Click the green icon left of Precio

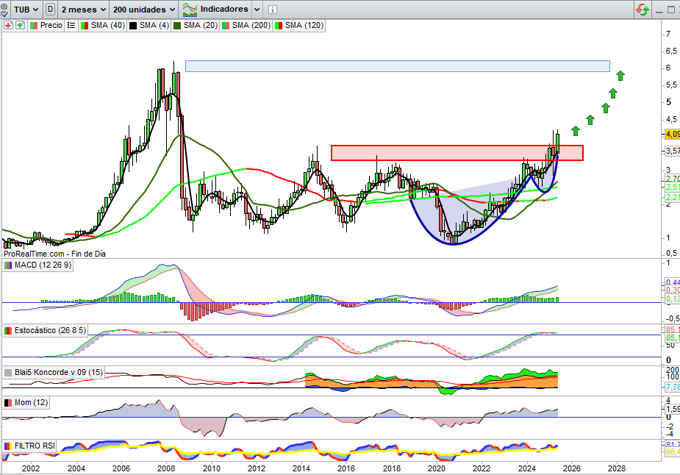[20, 26]
